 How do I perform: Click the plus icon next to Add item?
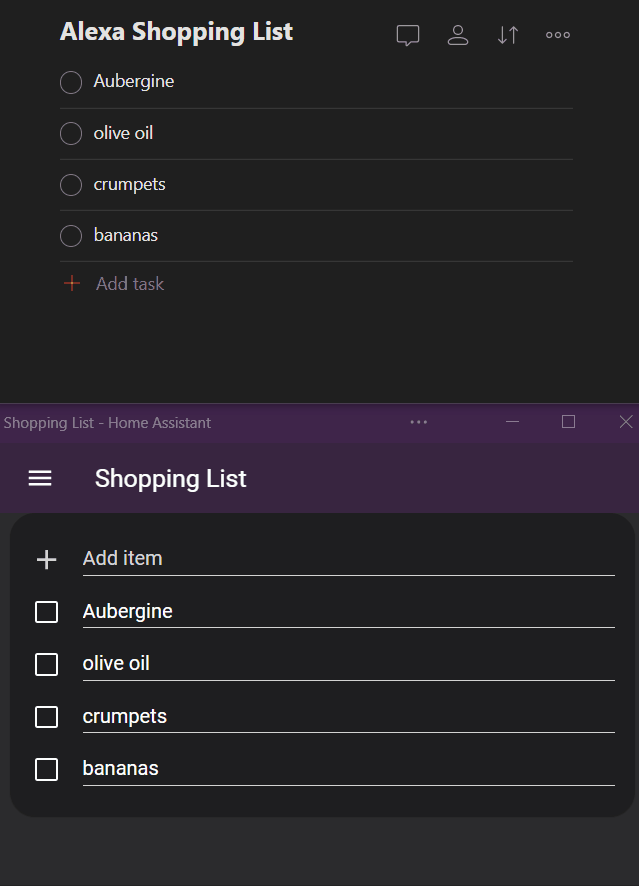tap(46, 559)
